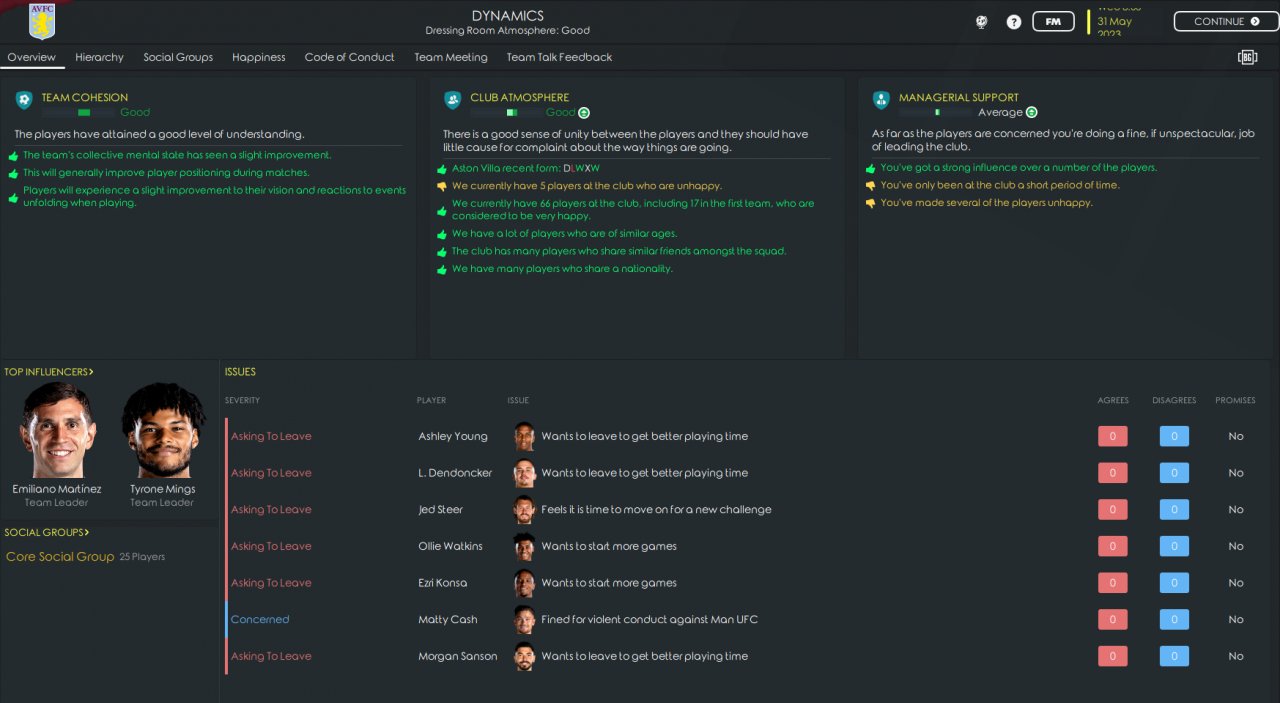Click the Team Cohesion progress bar
The image size is (1280, 703).
point(78,113)
